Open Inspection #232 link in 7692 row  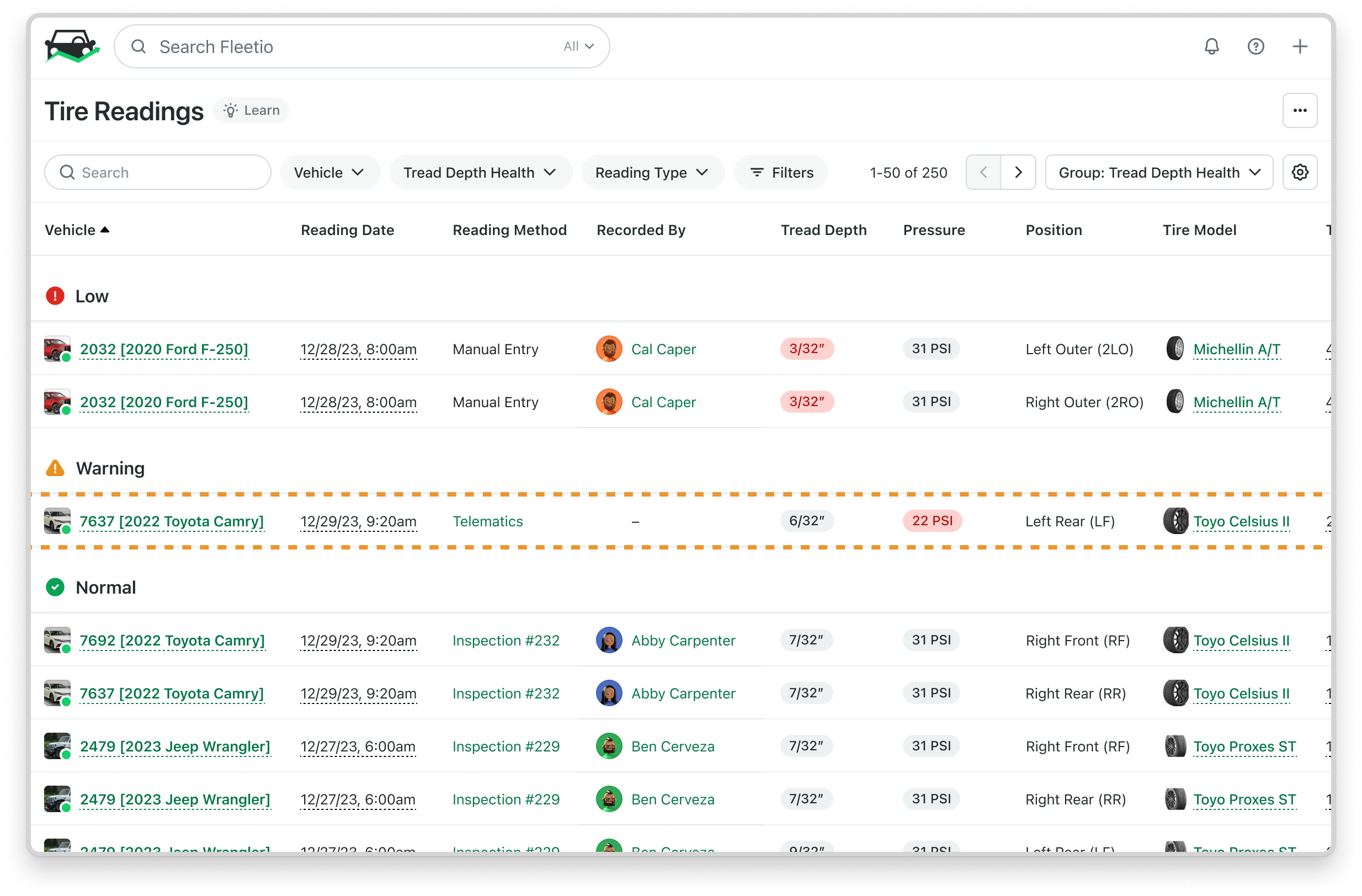tap(506, 640)
